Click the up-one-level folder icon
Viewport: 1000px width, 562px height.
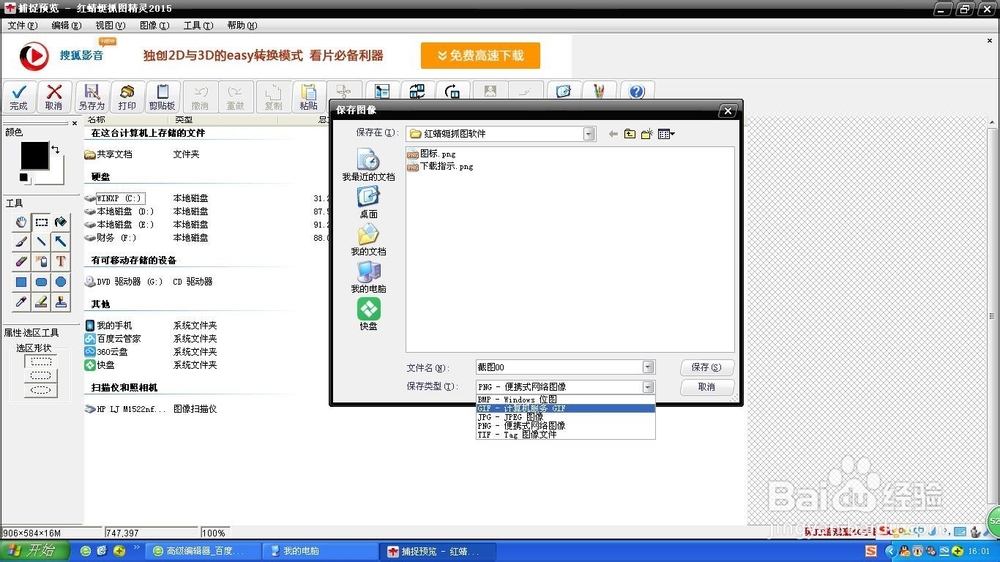click(629, 134)
